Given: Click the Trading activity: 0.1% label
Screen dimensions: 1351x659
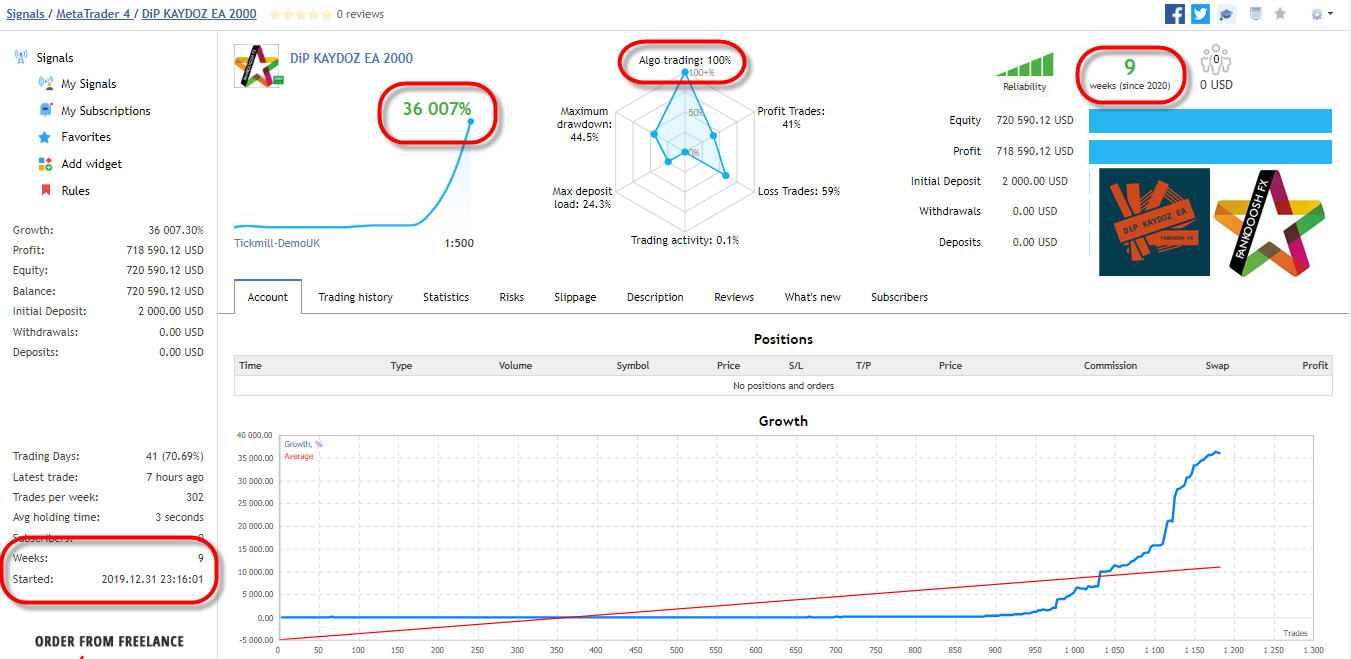Looking at the screenshot, I should 685,240.
